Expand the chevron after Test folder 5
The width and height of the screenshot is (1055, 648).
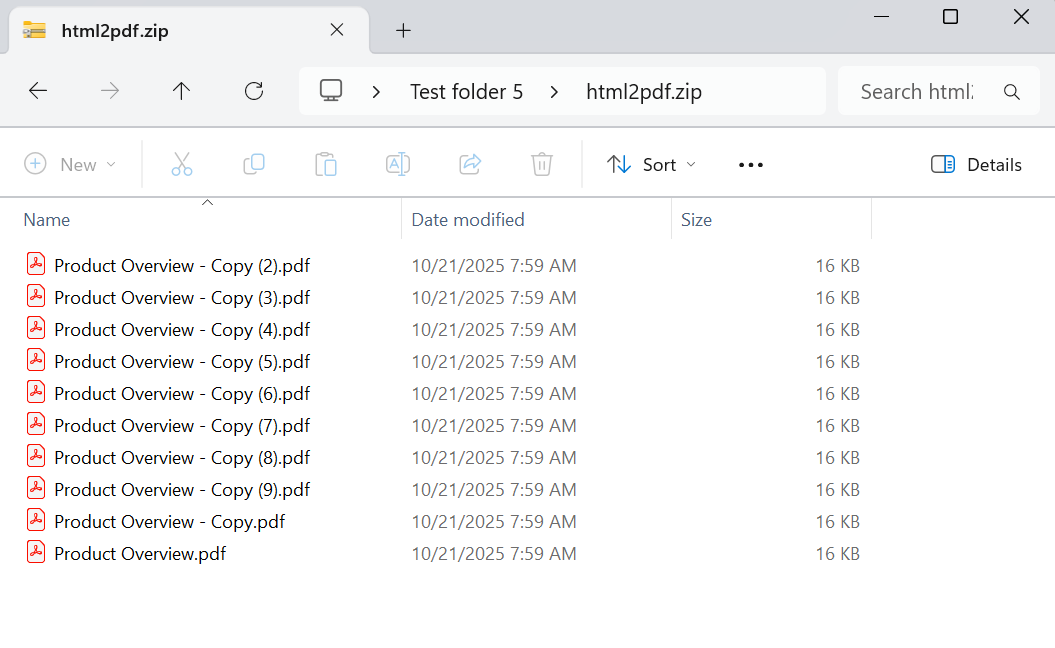coord(554,92)
